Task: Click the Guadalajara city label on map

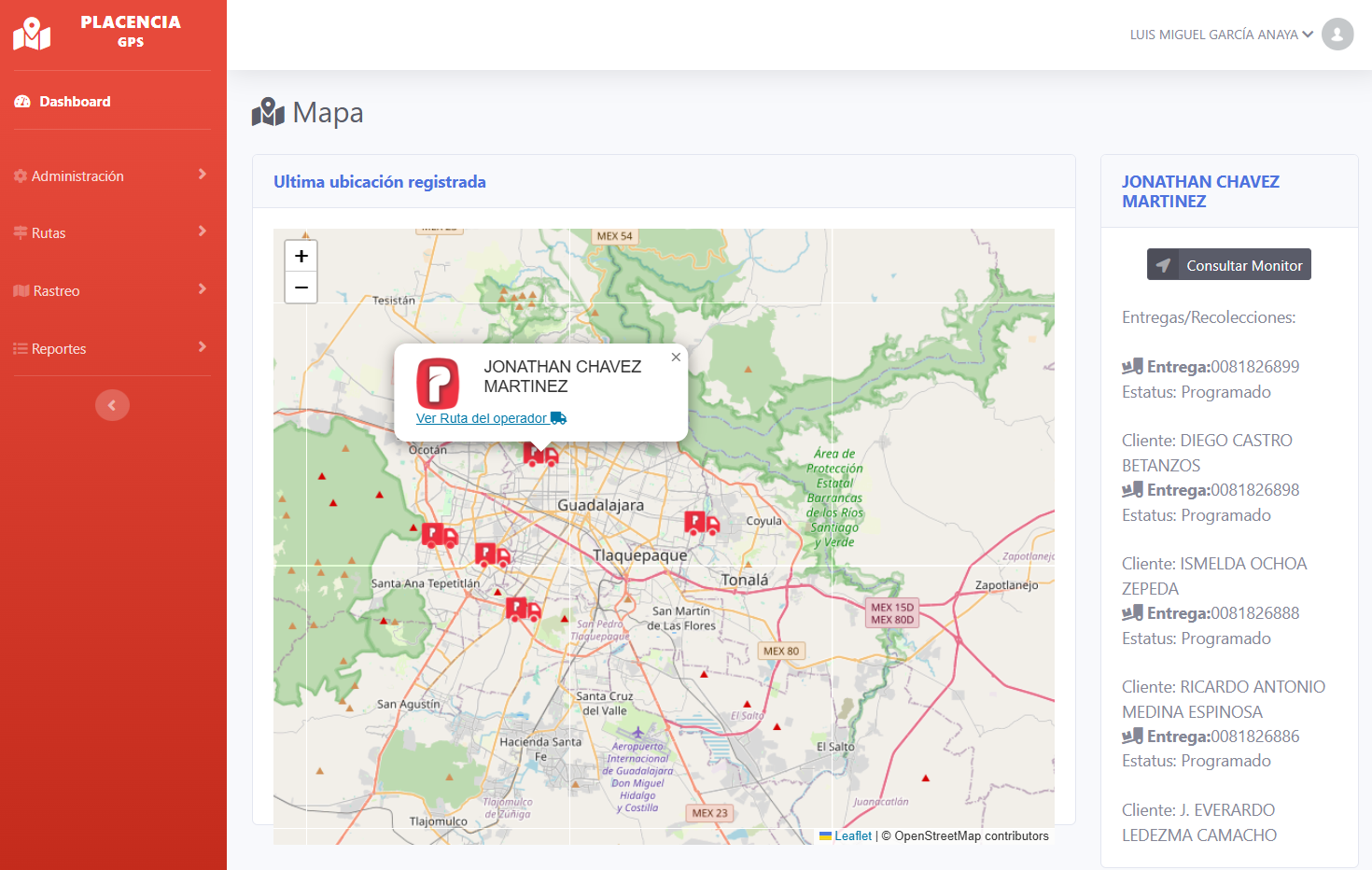Action: click(600, 505)
